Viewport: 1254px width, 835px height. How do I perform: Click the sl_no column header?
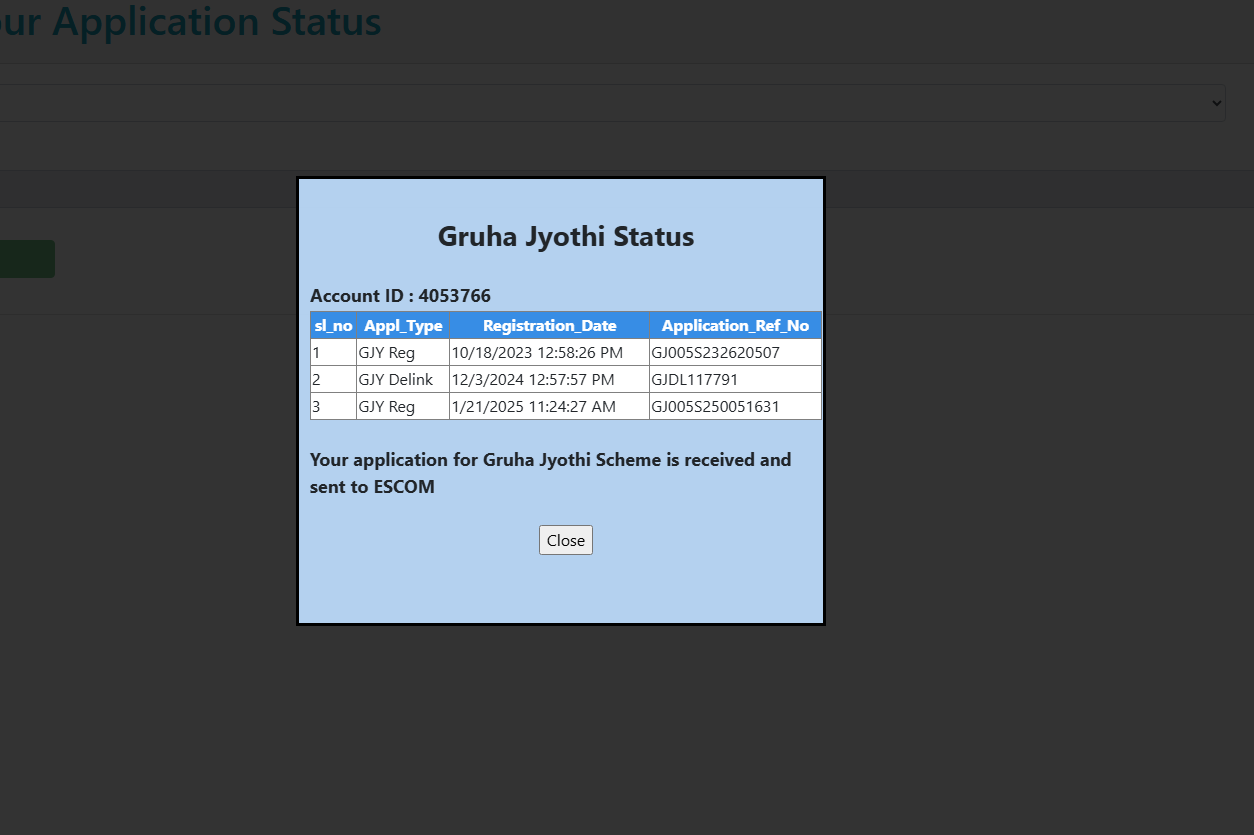tap(333, 326)
